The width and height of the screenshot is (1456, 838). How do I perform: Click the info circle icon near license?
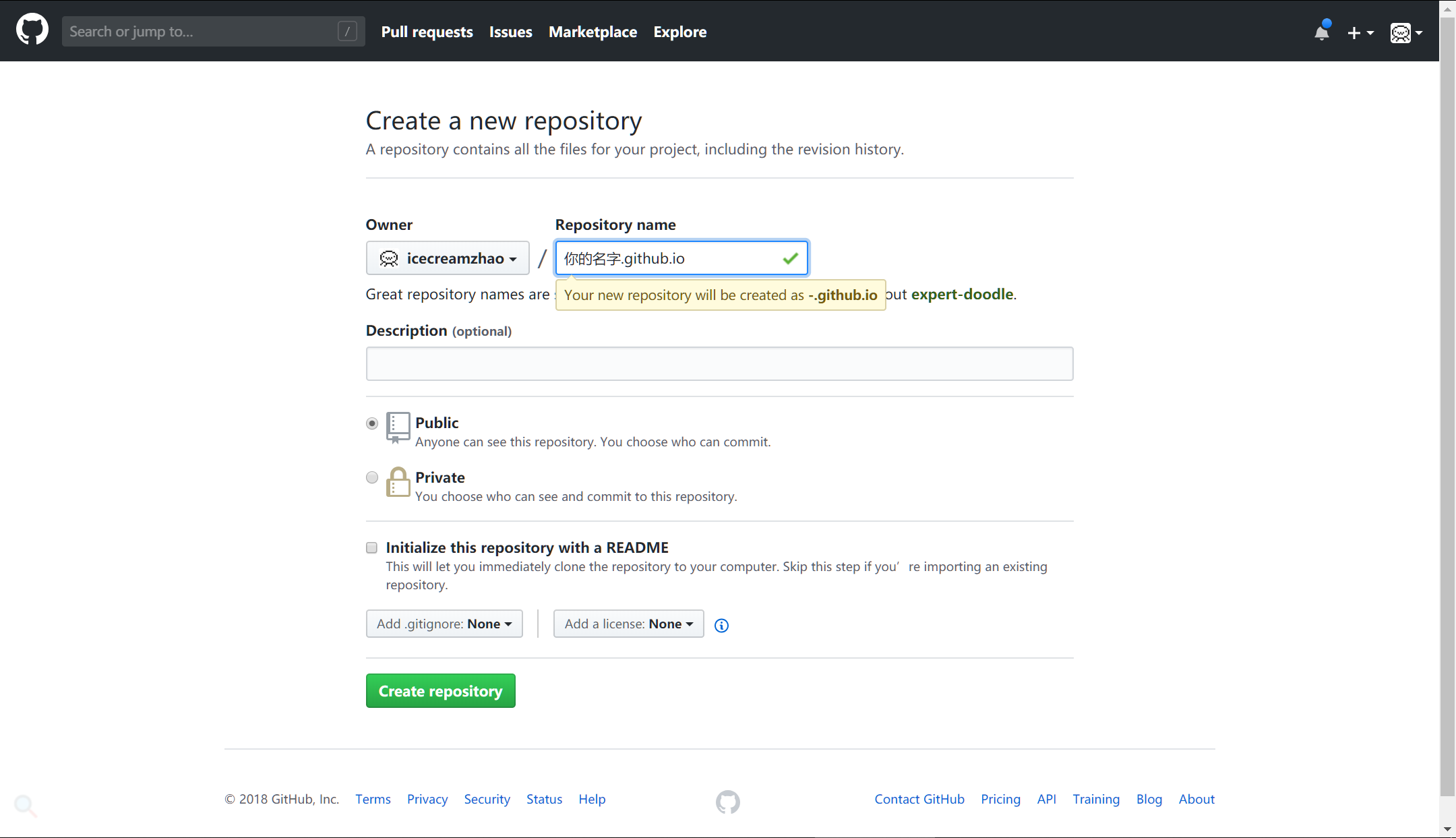(x=722, y=624)
